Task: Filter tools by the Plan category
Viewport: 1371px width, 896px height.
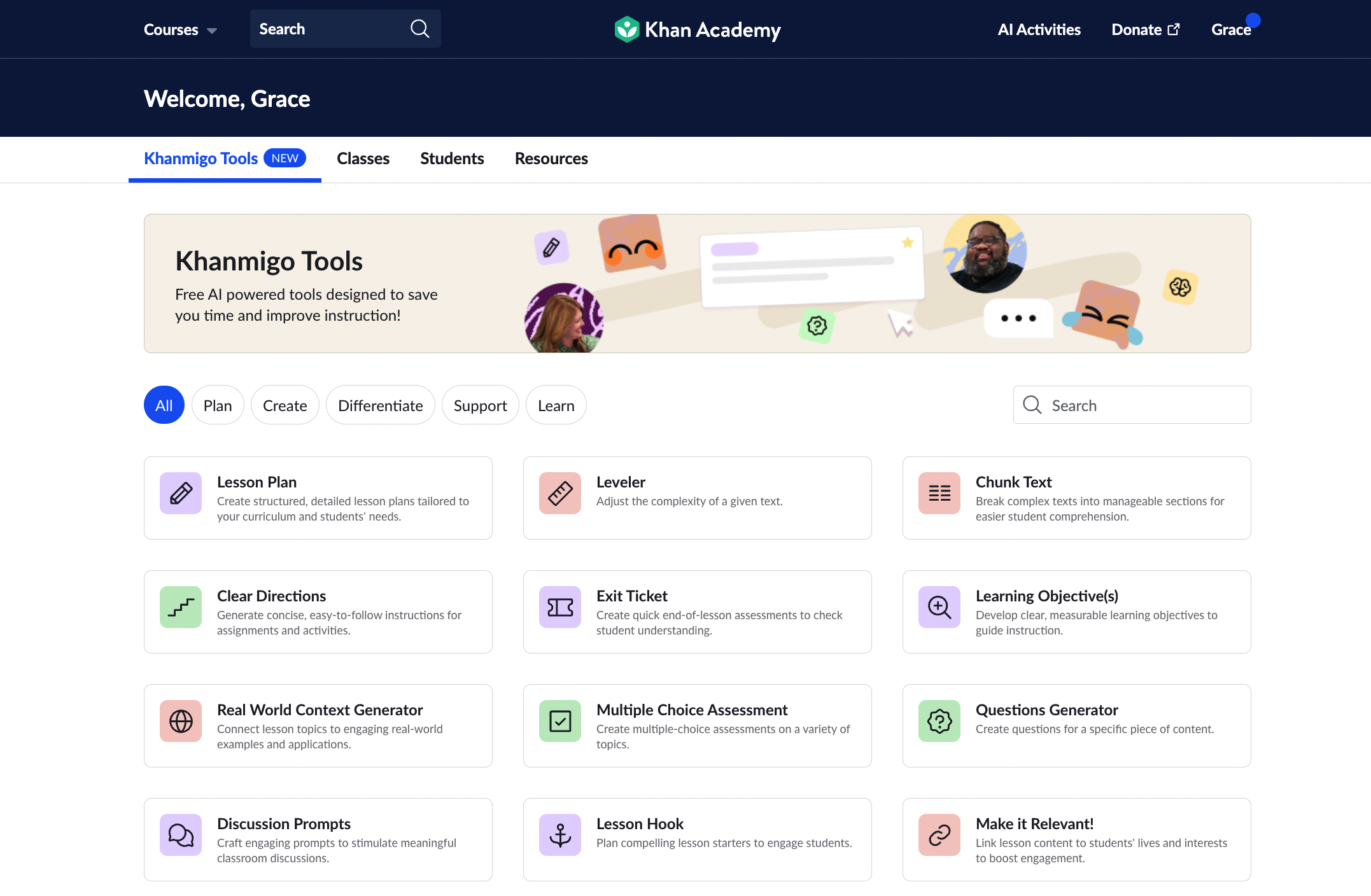Action: pyautogui.click(x=218, y=405)
